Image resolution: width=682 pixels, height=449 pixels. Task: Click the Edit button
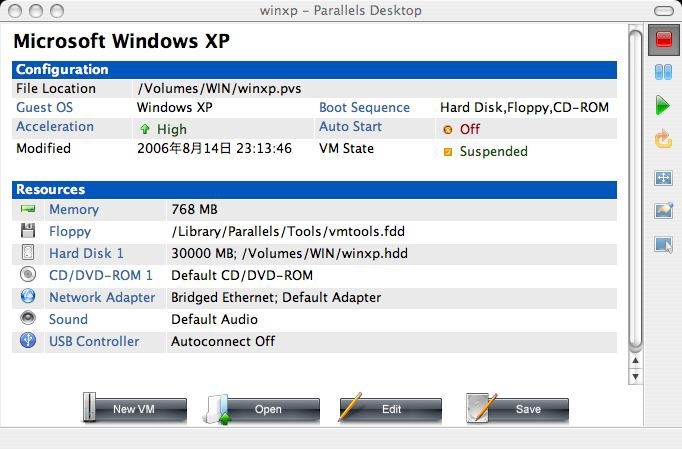coord(390,409)
